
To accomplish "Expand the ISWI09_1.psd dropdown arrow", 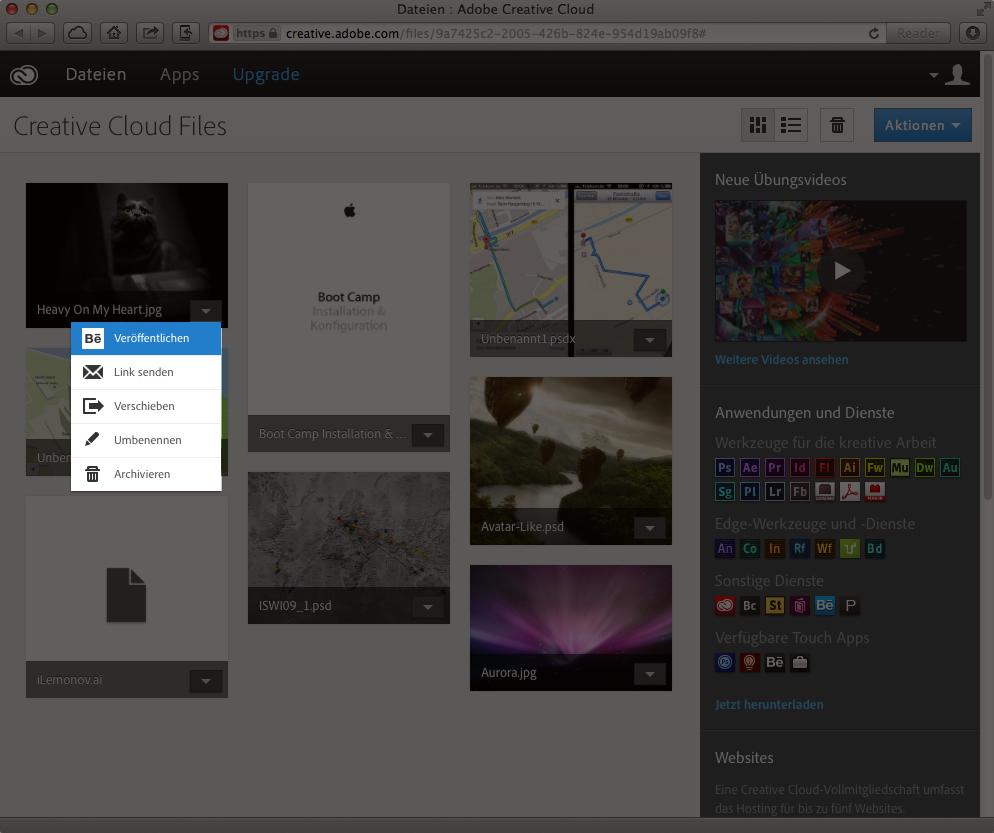I will click(x=428, y=607).
